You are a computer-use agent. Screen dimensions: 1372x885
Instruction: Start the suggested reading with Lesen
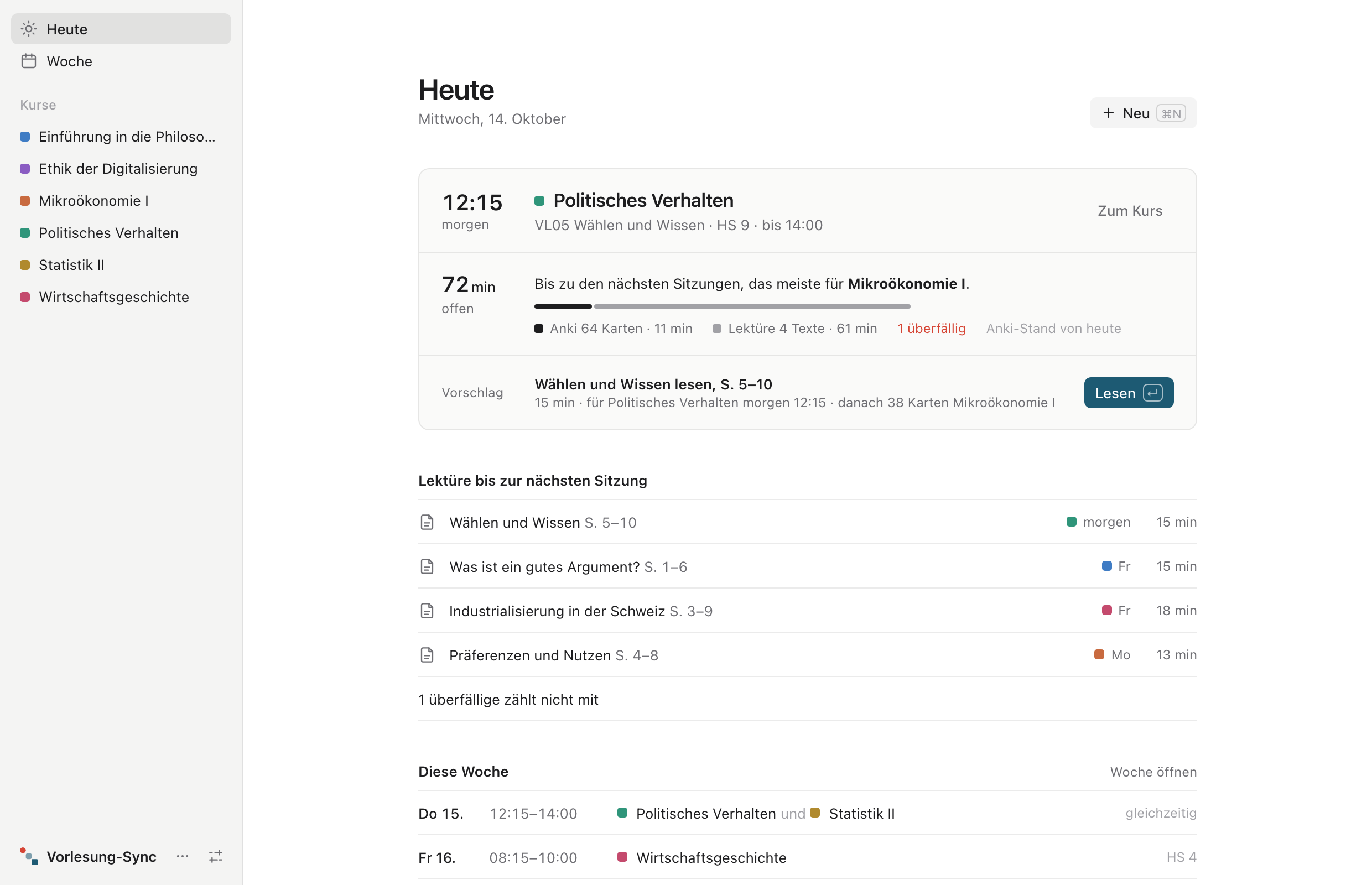click(1128, 393)
